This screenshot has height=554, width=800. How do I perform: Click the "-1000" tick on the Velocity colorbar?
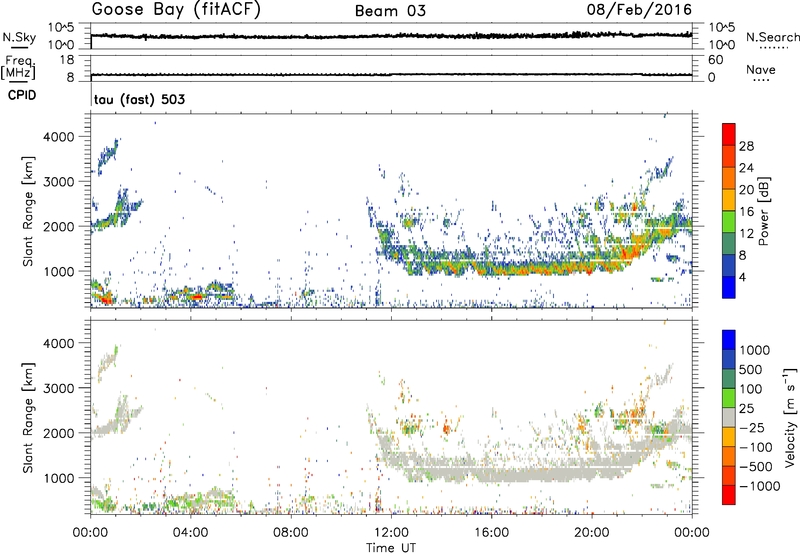click(759, 486)
